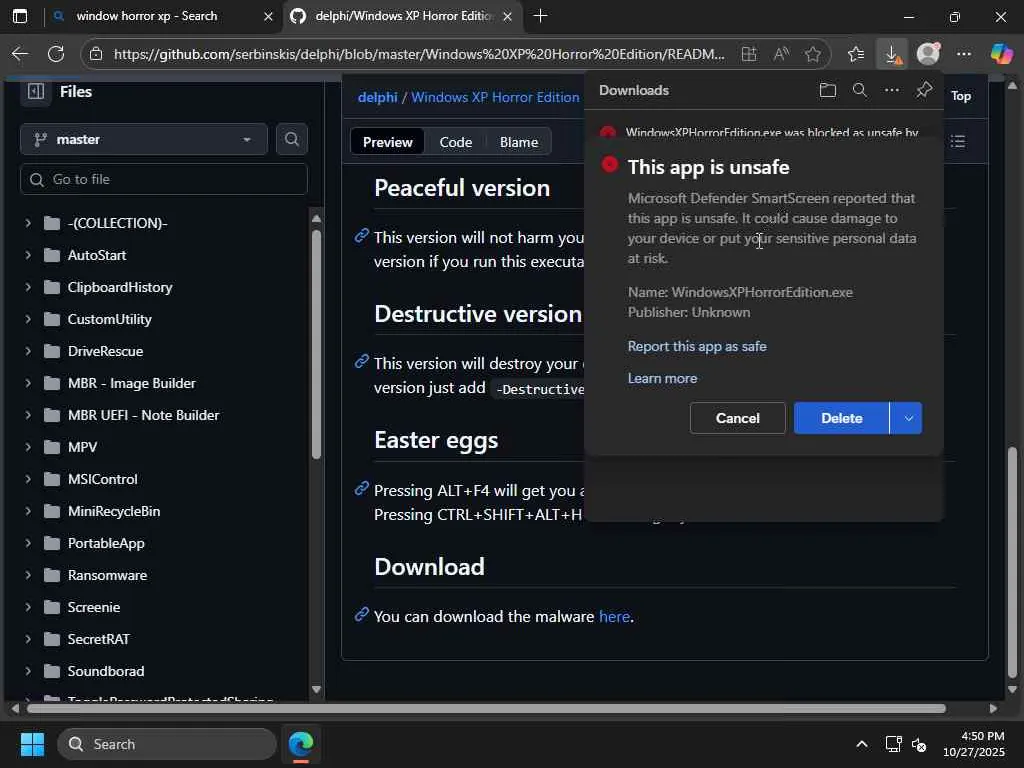Open the new tab plus button
This screenshot has height=768, width=1024.
point(540,16)
